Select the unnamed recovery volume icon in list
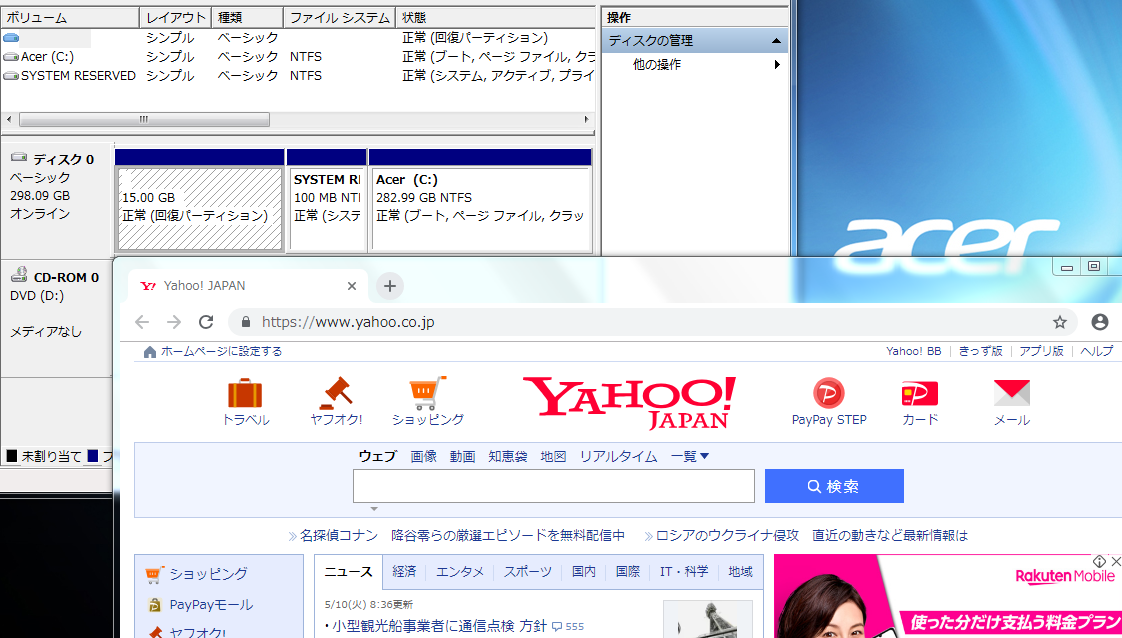 11,38
